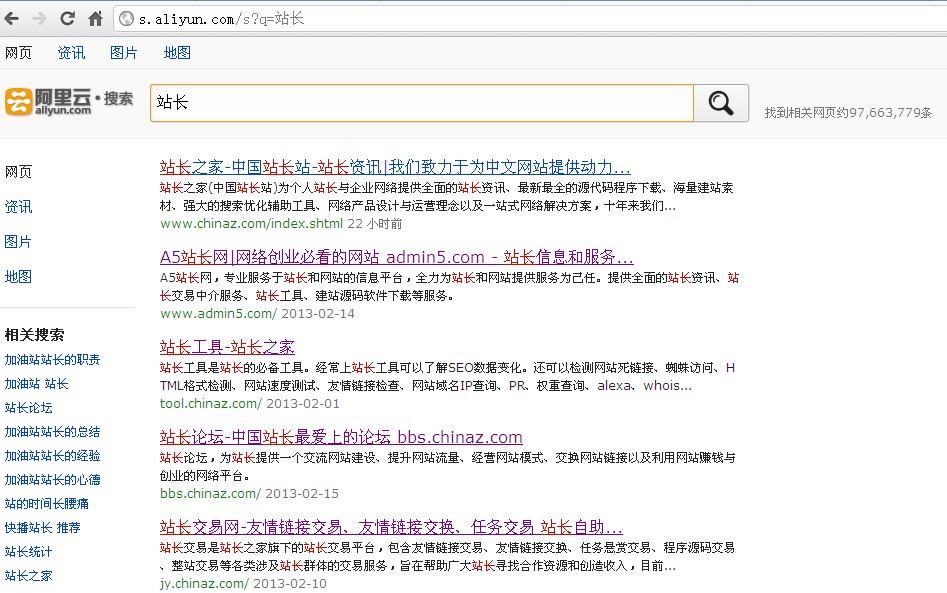
Task: Open the 站长之家-中国站长站 result title
Action: click(395, 167)
